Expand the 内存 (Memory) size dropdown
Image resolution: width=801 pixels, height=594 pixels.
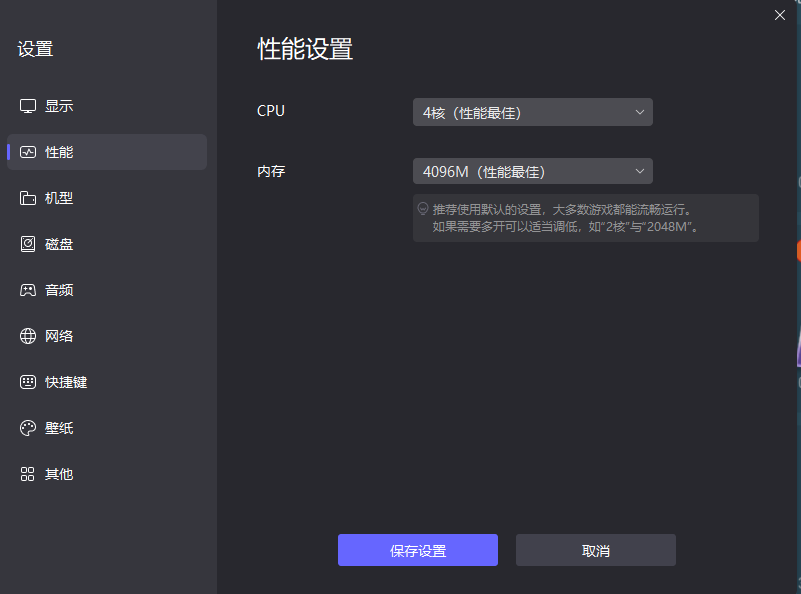(x=532, y=171)
